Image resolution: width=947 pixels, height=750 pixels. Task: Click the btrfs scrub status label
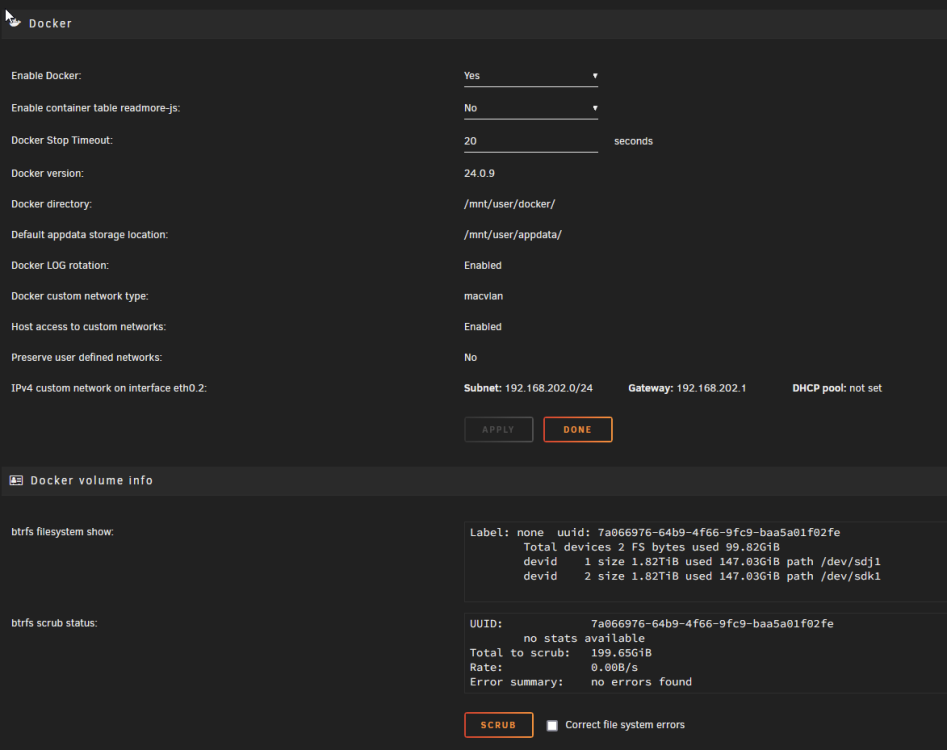(x=54, y=623)
